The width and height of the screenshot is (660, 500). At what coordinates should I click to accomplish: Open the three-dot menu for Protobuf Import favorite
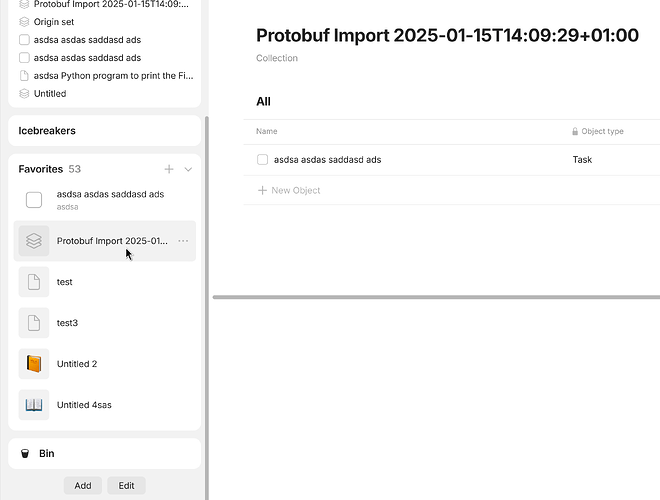pyautogui.click(x=183, y=241)
